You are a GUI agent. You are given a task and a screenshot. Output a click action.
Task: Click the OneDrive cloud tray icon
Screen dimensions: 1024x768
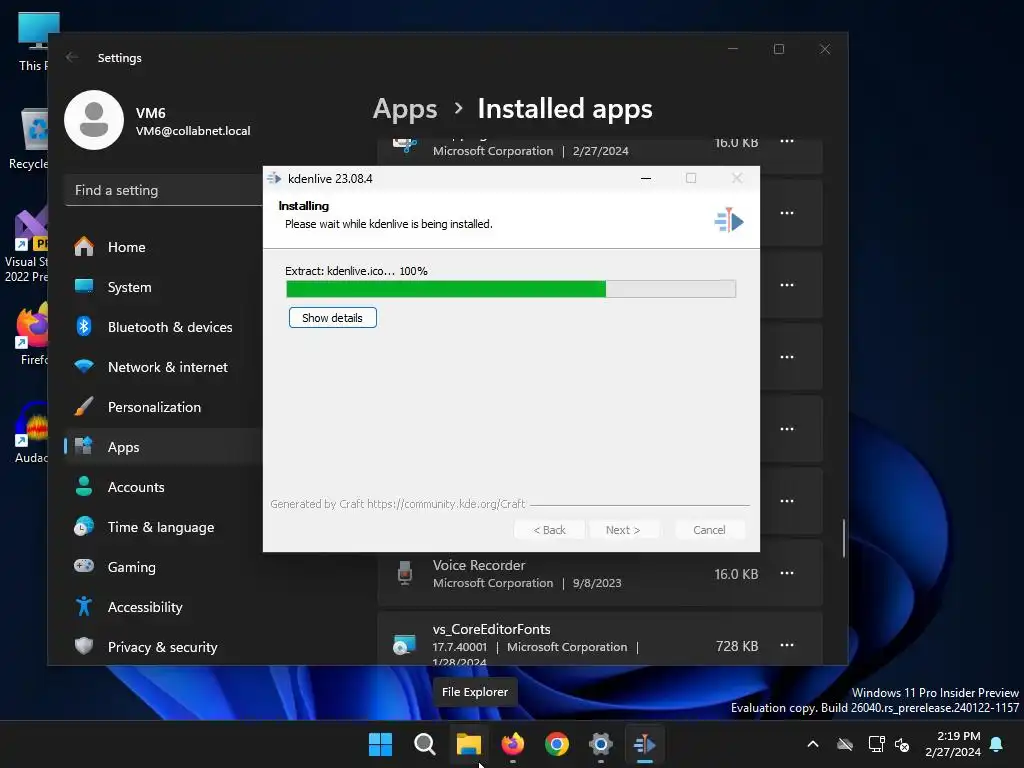[x=845, y=744]
